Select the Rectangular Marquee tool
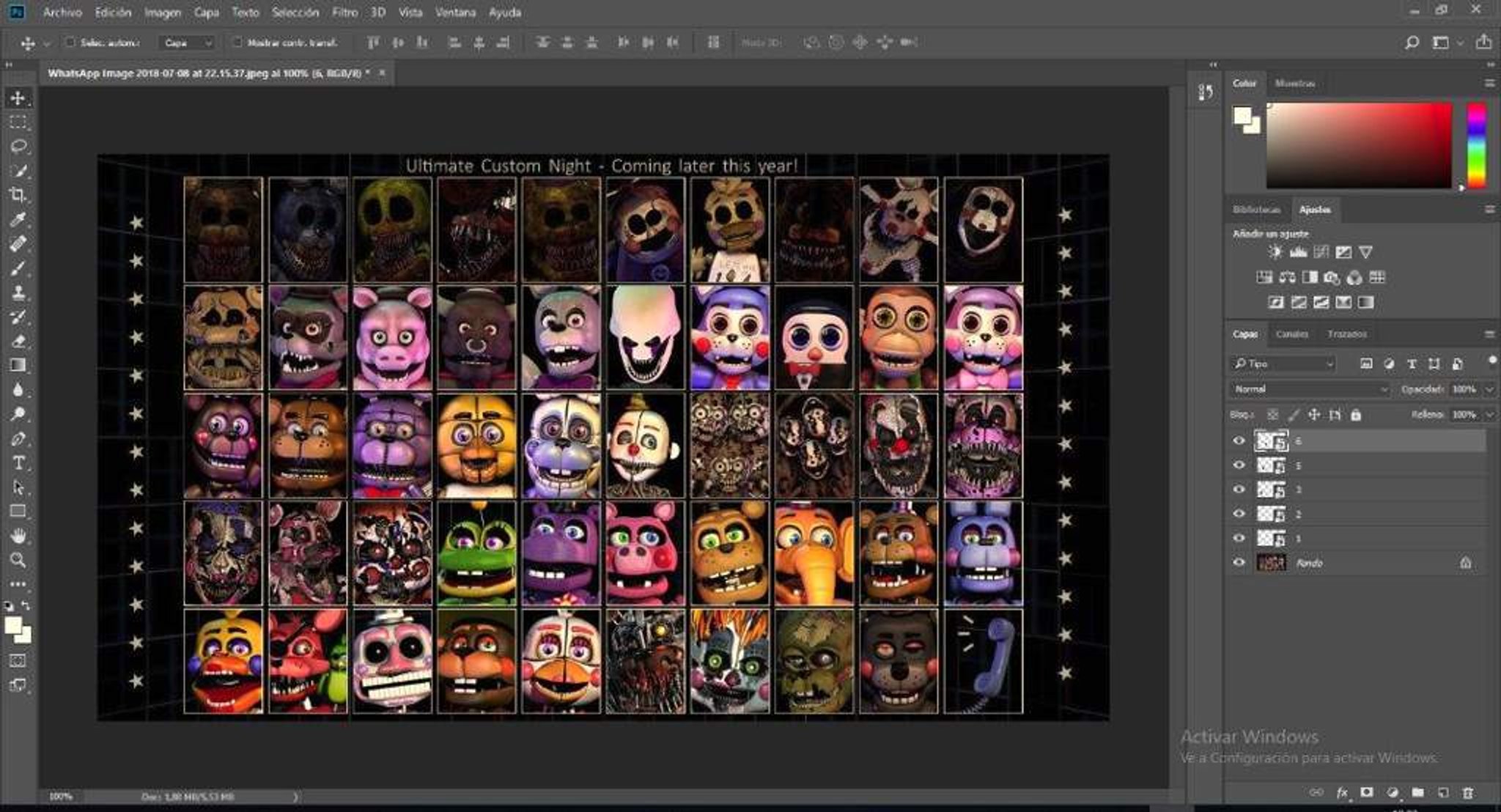This screenshot has width=1501, height=812. point(18,122)
